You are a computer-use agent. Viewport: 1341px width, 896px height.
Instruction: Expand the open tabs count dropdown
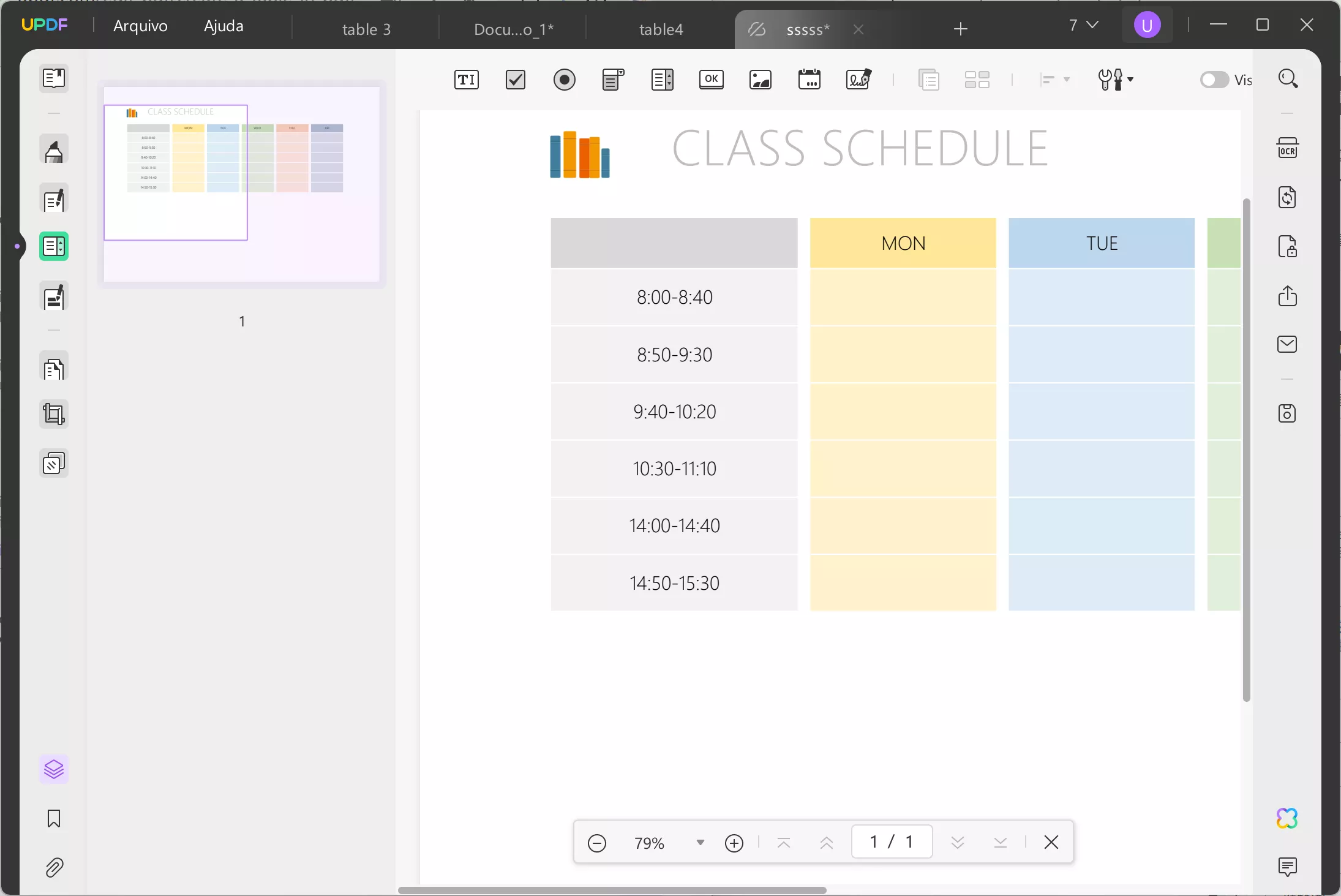coord(1083,25)
